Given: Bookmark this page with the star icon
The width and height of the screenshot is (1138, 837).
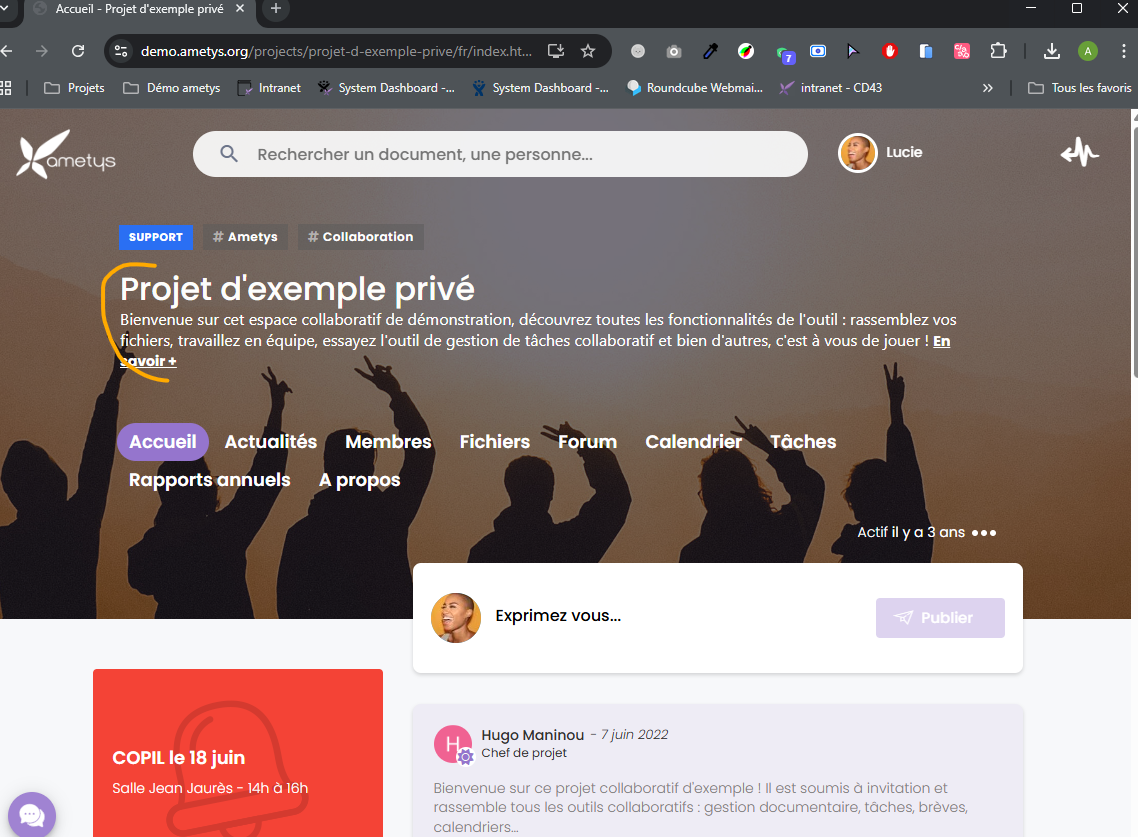Looking at the screenshot, I should tap(588, 51).
